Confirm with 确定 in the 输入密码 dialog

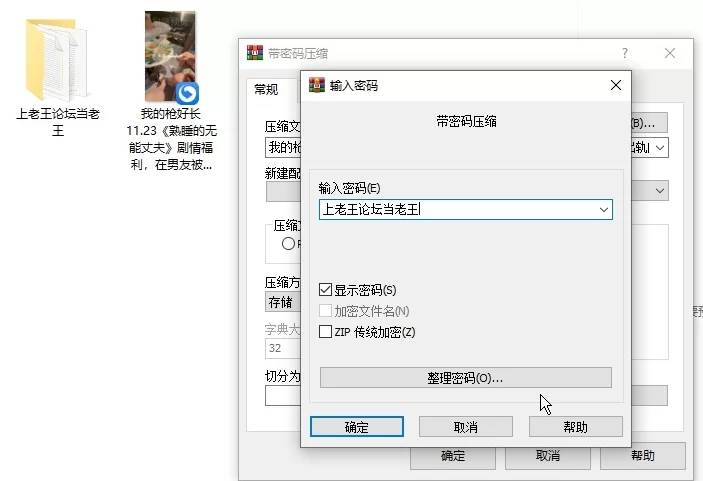point(357,427)
